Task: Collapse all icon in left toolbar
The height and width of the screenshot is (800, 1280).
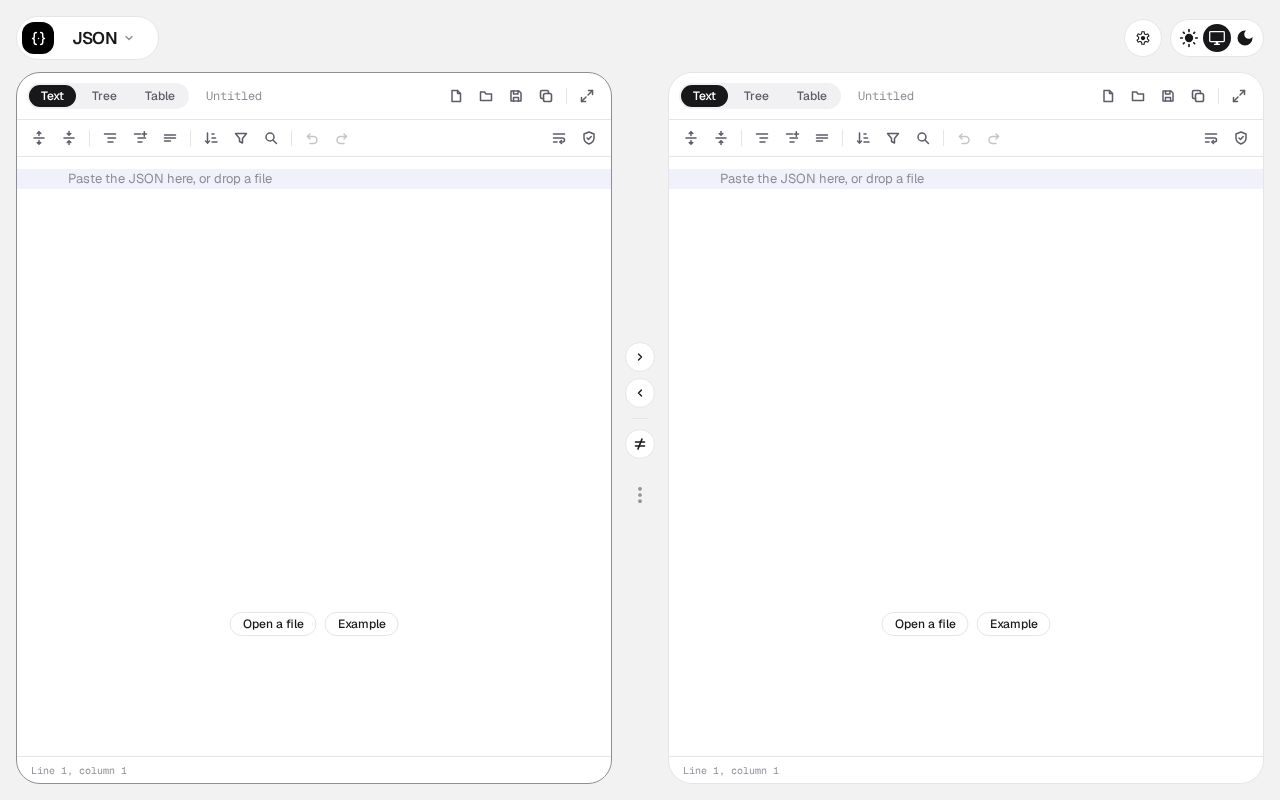Action: point(69,138)
